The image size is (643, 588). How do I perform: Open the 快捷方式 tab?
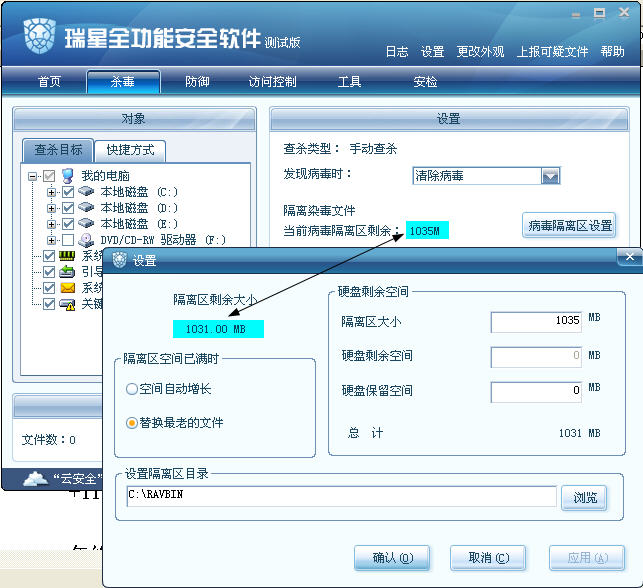click(130, 150)
